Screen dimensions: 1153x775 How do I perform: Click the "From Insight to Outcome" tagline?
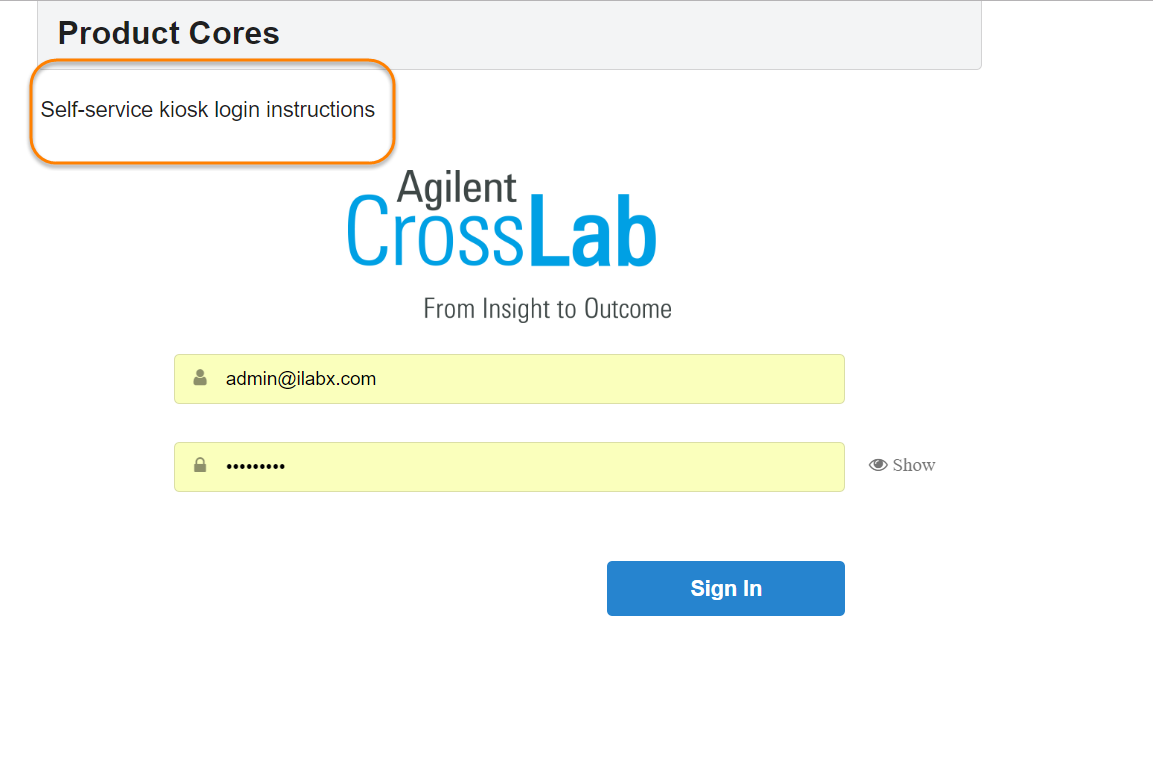pyautogui.click(x=547, y=308)
